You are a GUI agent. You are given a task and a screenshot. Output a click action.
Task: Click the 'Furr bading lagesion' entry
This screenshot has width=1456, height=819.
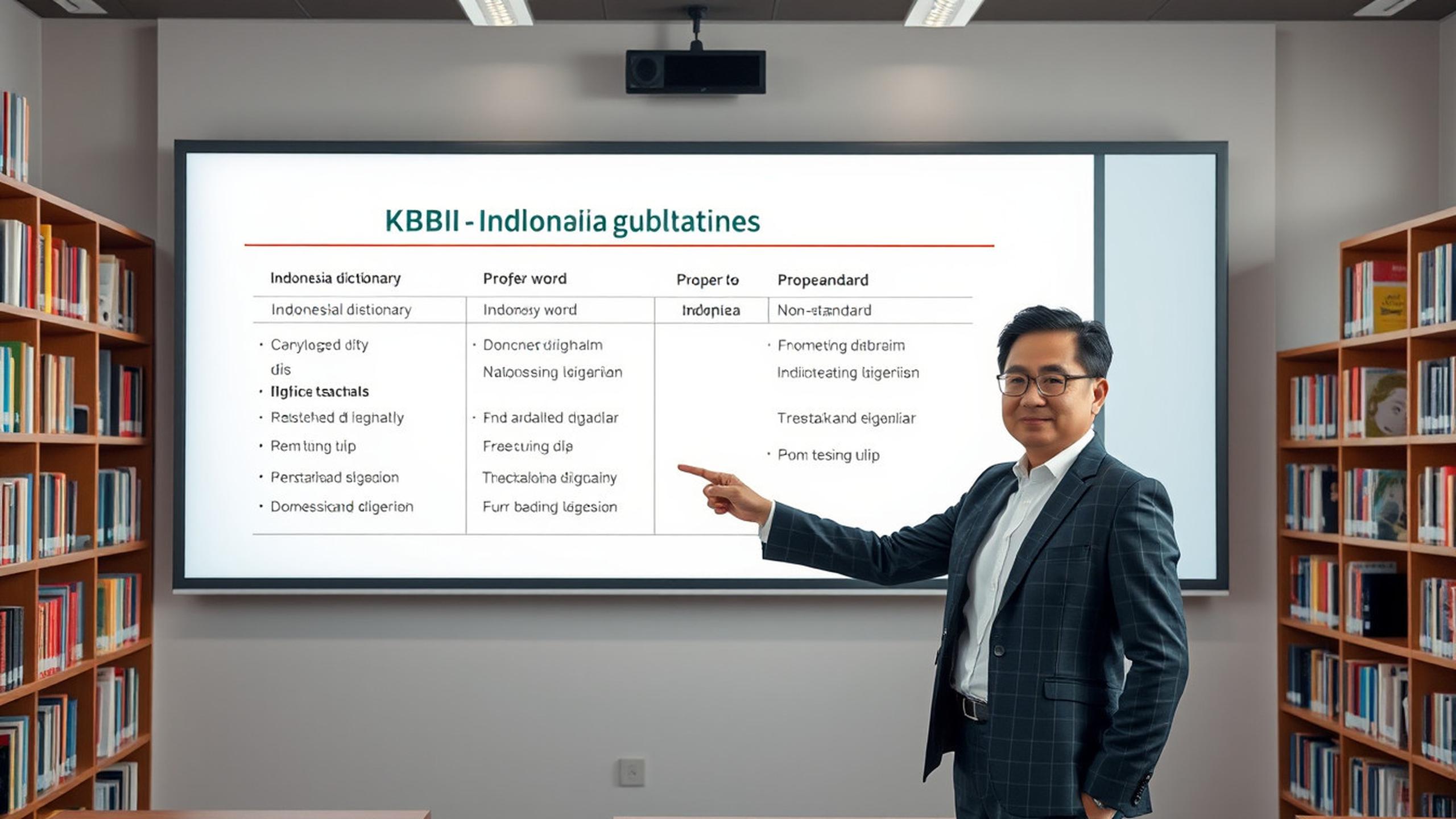click(x=549, y=507)
